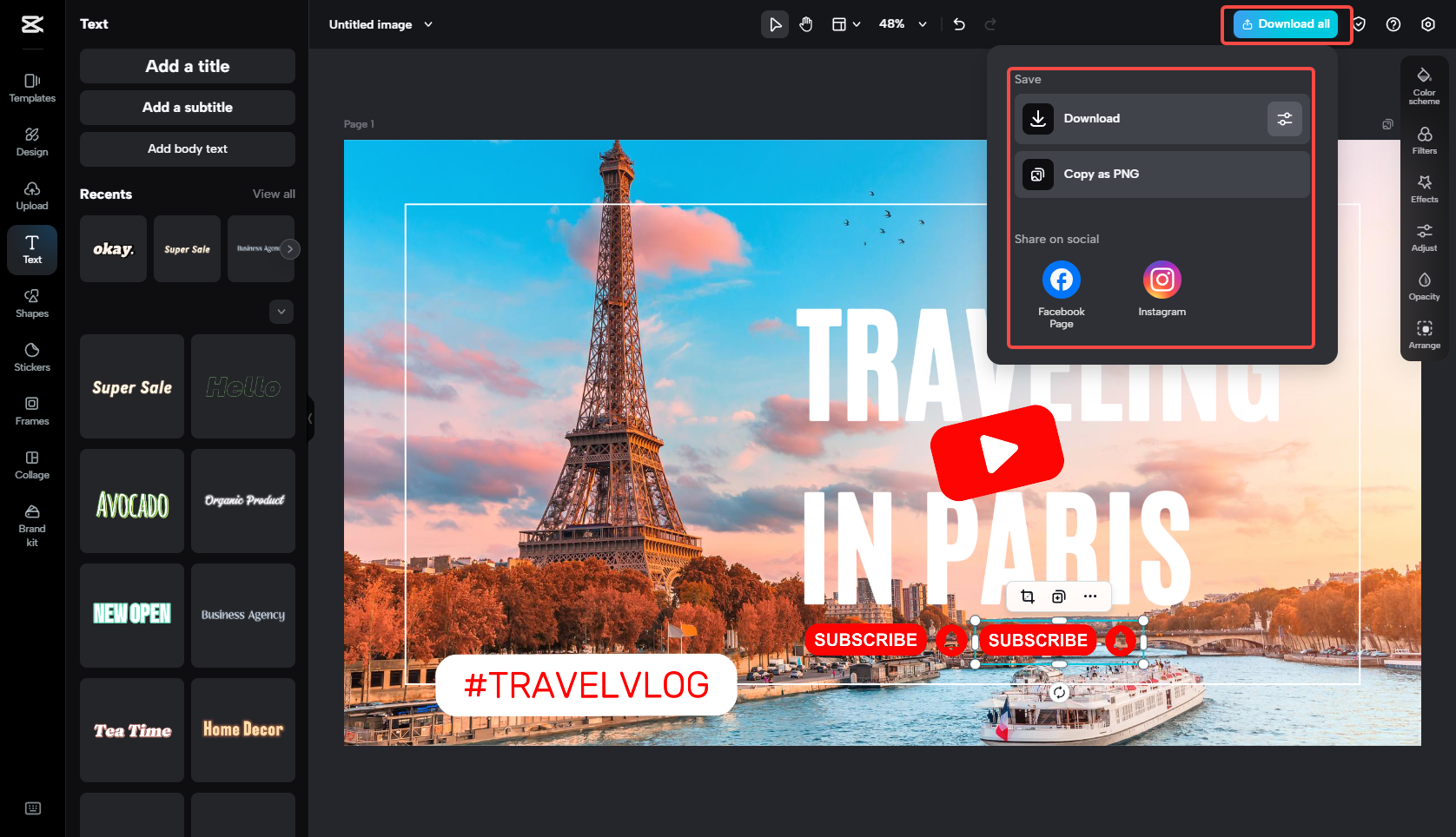The image size is (1456, 837).
Task: Choose the Tea Time text preset
Action: [132, 730]
